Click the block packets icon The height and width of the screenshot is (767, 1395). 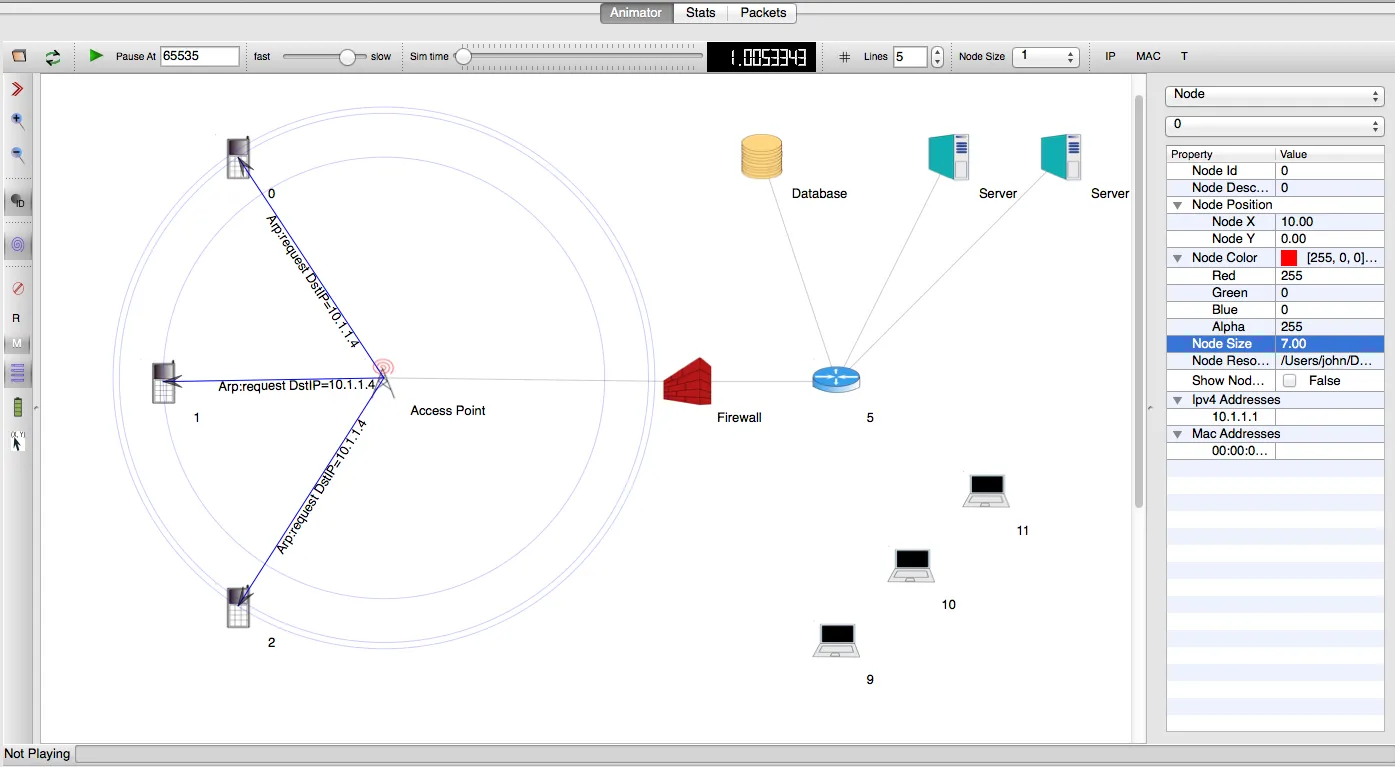coord(17,288)
